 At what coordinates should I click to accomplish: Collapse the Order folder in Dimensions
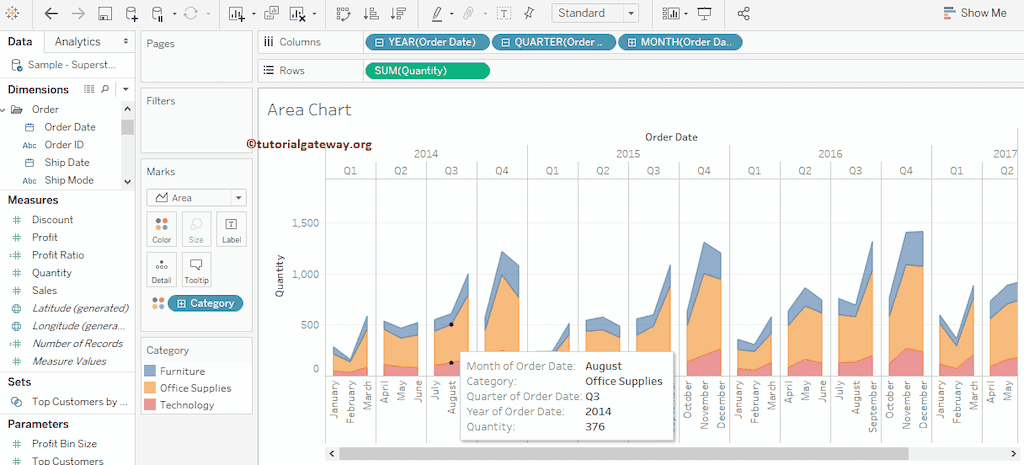point(17,109)
